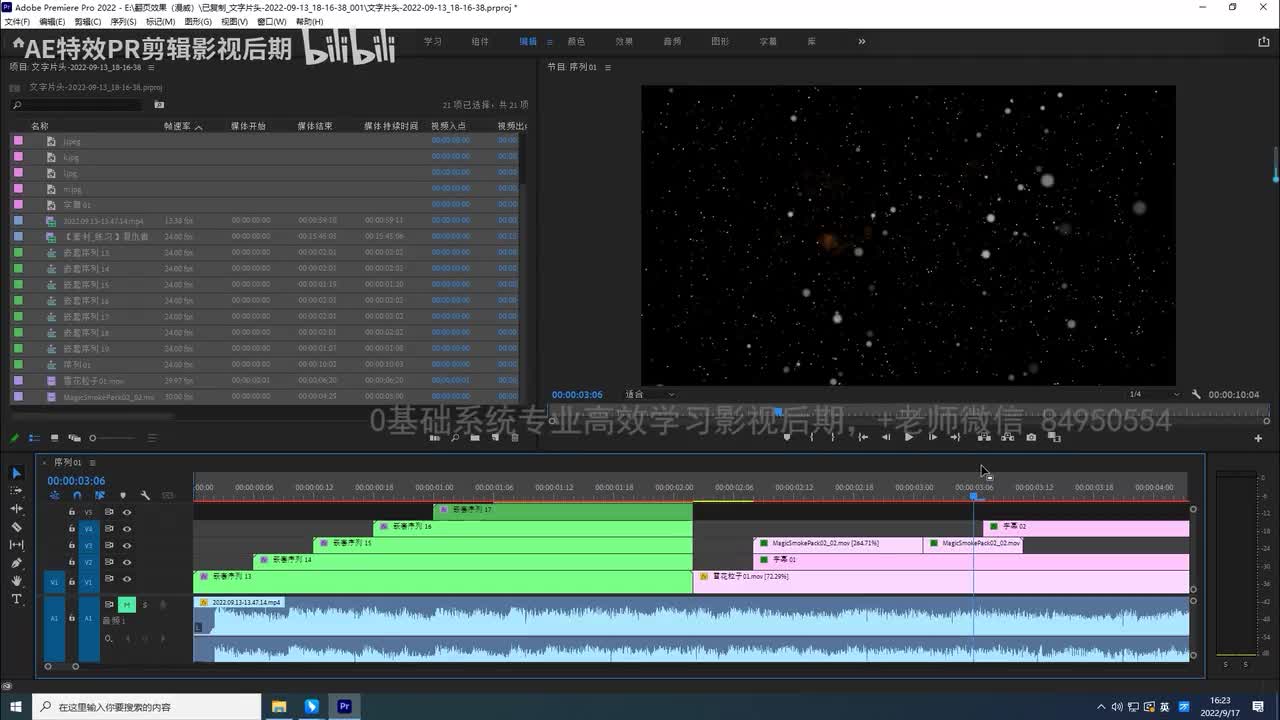Select the Track Select Forward tool
Viewport: 1280px width, 720px height.
click(16, 491)
